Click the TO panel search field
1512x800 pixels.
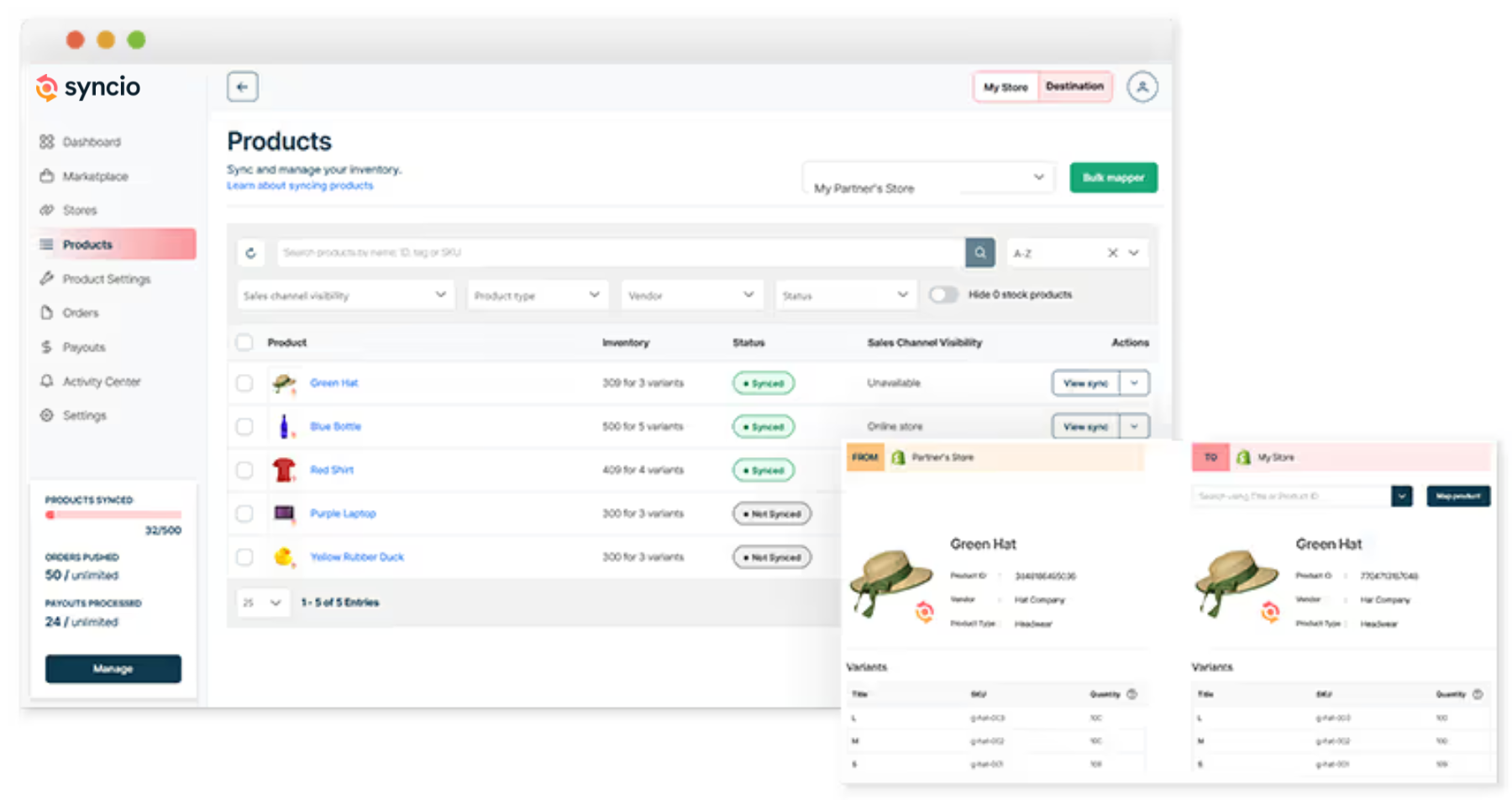click(1292, 497)
